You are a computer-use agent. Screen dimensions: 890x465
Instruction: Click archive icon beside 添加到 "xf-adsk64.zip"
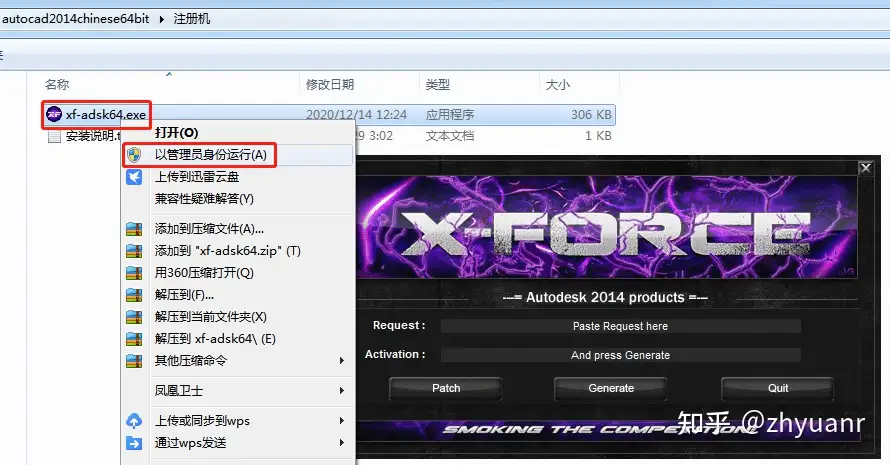point(134,251)
